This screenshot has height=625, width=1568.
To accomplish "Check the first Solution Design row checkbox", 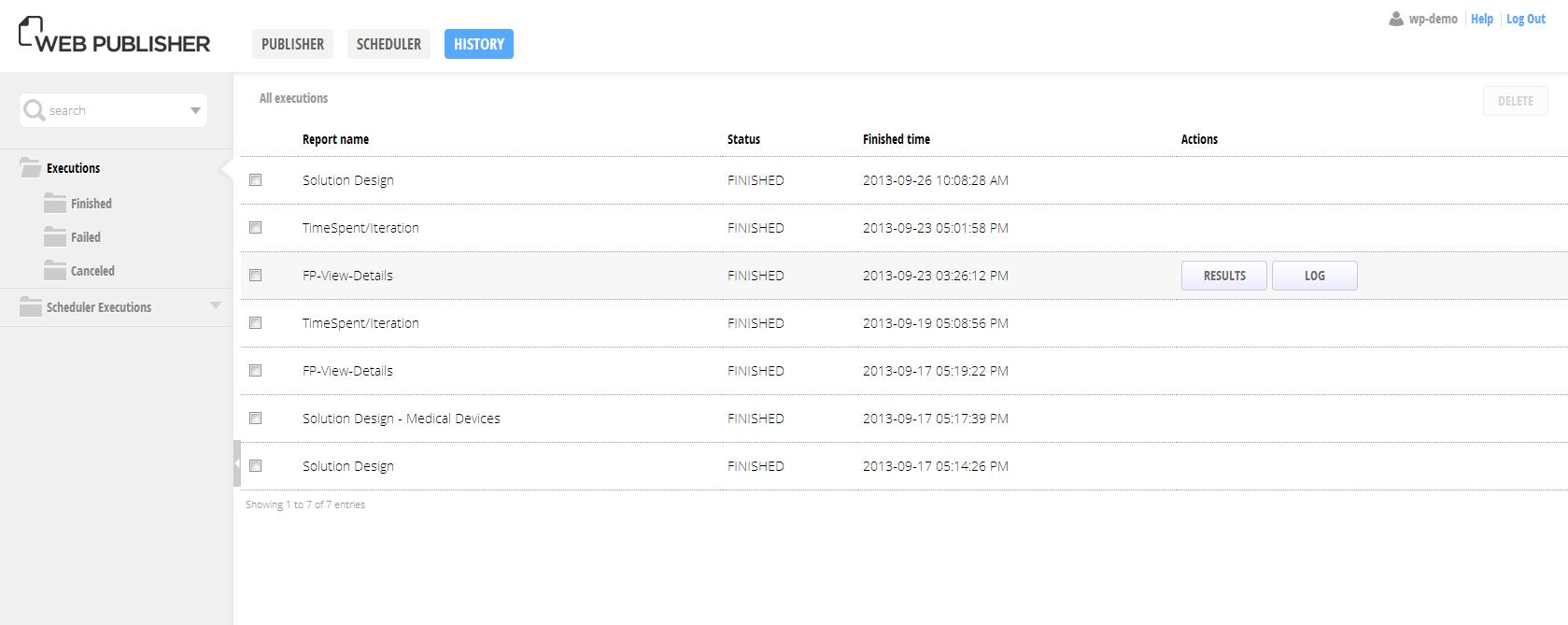I will (x=256, y=180).
